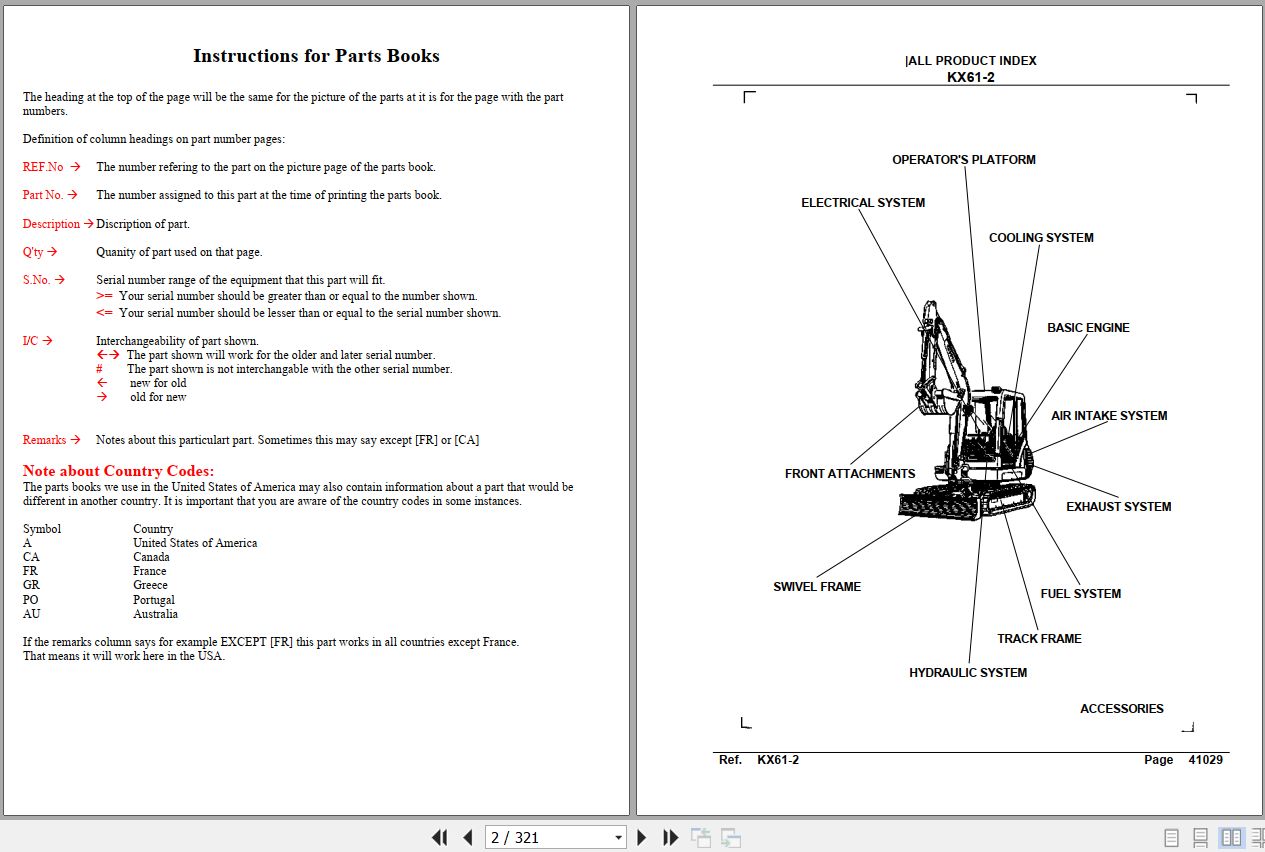The height and width of the screenshot is (852, 1265).
Task: Go to the next view
Action: (x=730, y=837)
